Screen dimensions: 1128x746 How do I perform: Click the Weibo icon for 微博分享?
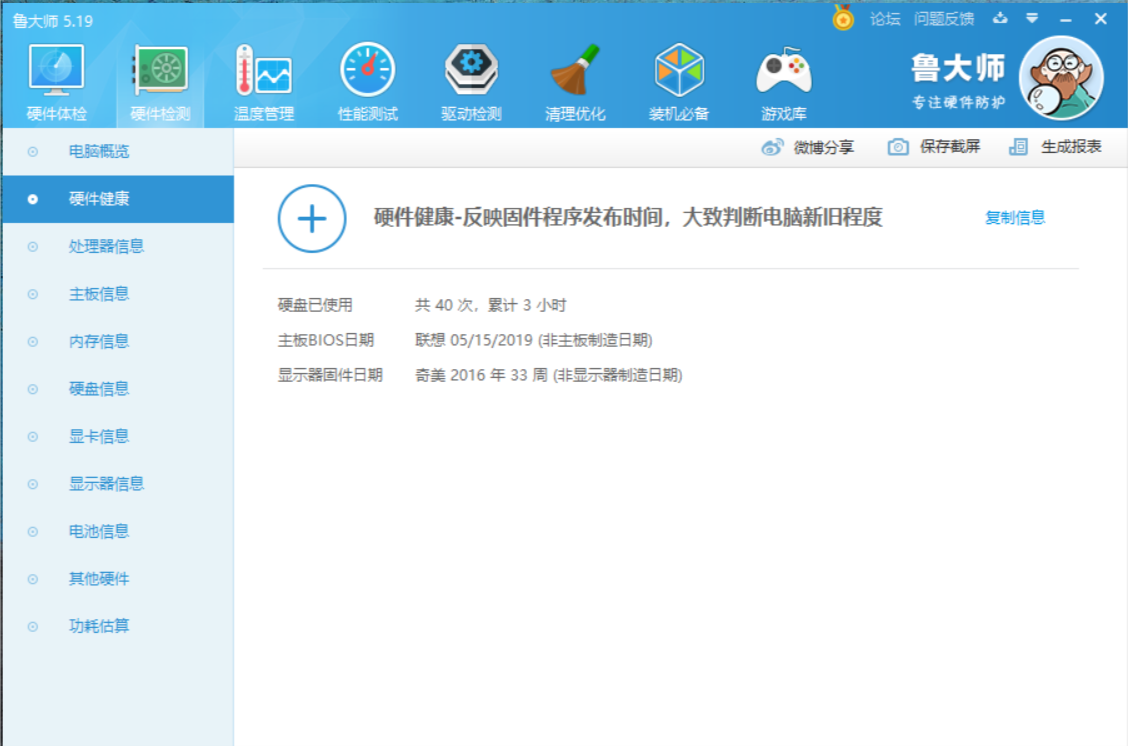(x=772, y=147)
